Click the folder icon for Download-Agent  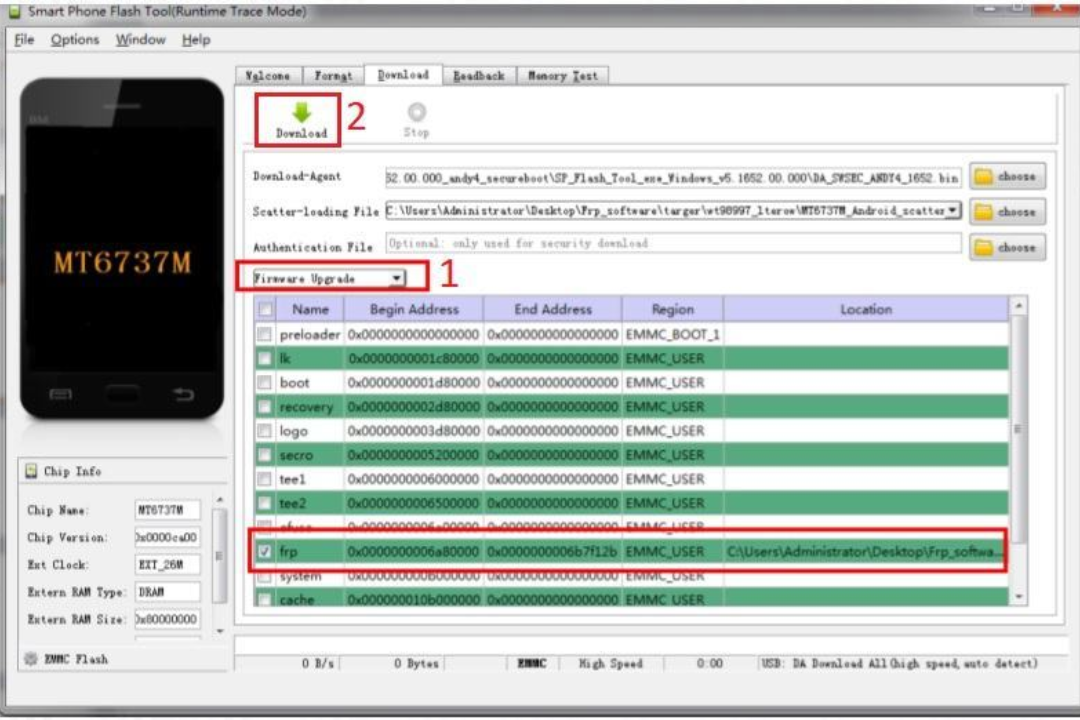984,176
